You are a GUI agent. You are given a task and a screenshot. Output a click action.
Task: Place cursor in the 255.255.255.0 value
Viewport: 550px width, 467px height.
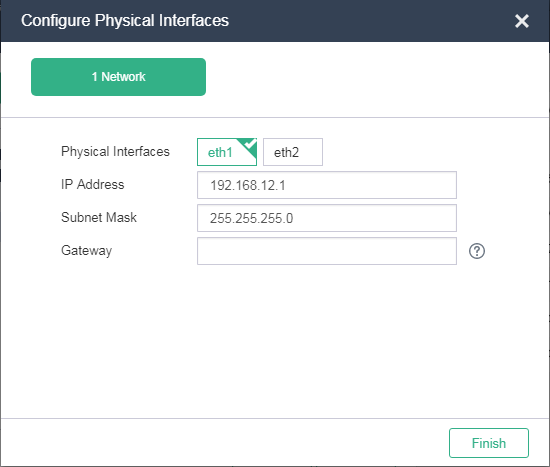(x=251, y=218)
